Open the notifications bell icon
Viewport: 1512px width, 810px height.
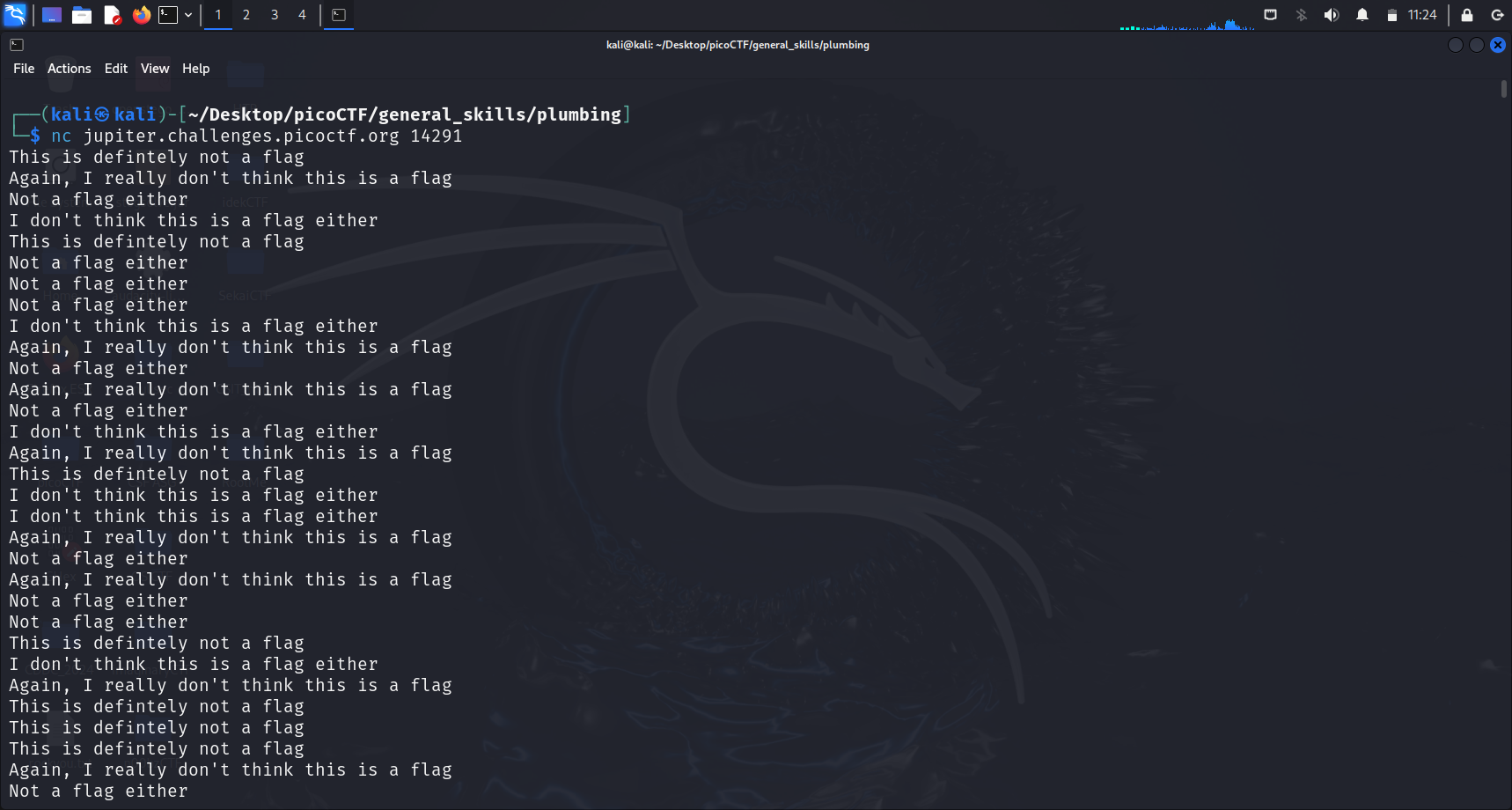click(x=1362, y=15)
